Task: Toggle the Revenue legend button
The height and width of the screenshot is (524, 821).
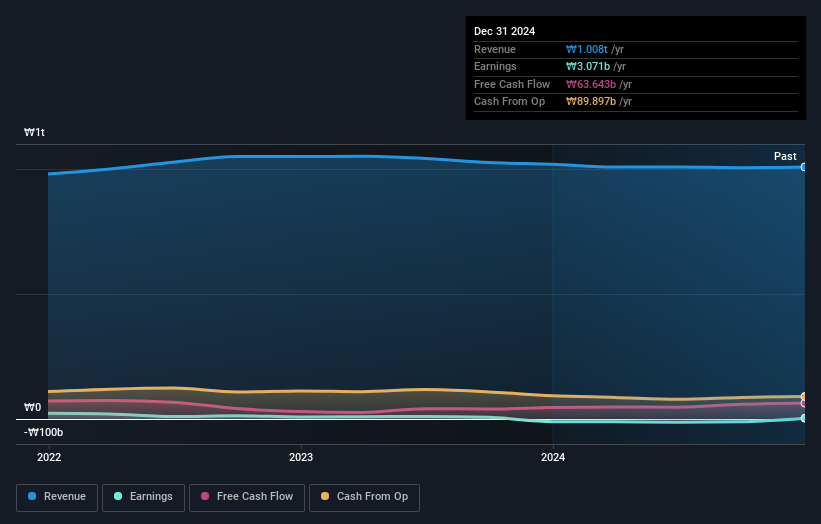Action: (x=57, y=497)
